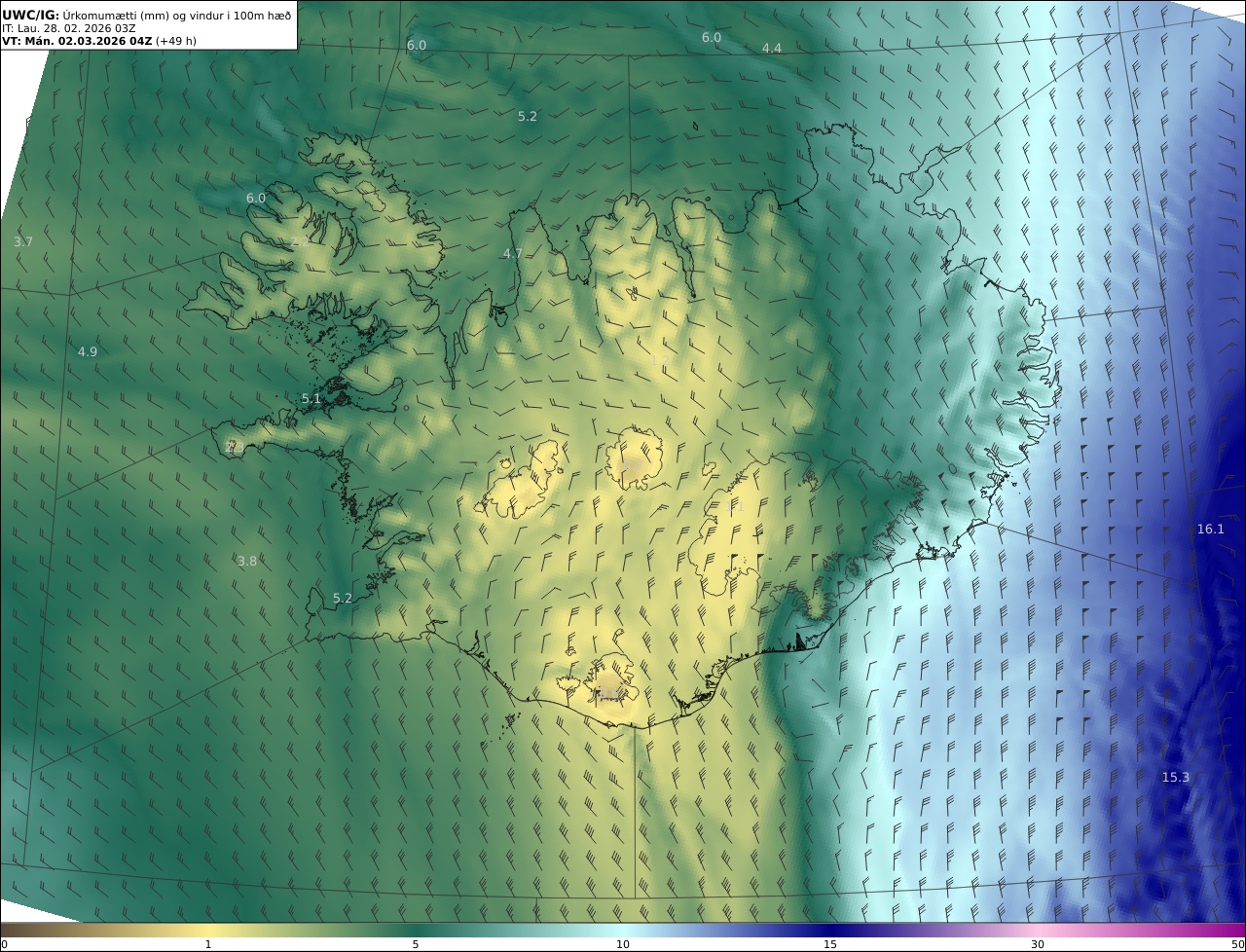The height and width of the screenshot is (952, 1246).
Task: Click the 0.6 value on the Mýrdalsjökull glacier
Action: point(608,692)
